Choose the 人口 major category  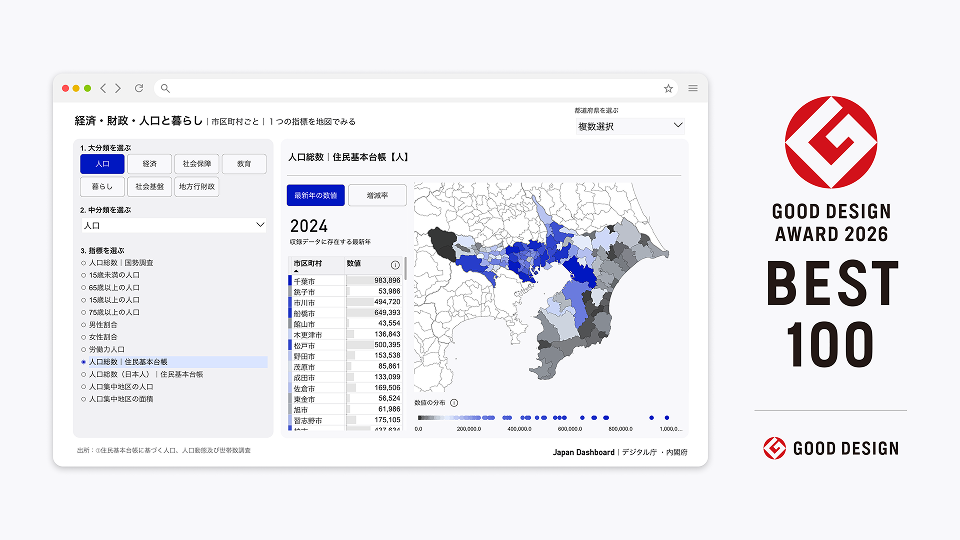[102, 163]
